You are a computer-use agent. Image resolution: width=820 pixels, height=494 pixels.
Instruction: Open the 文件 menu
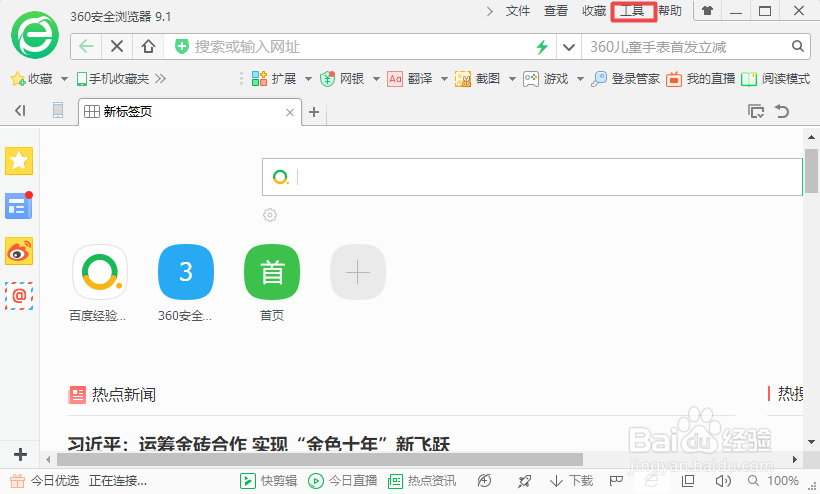coord(518,11)
